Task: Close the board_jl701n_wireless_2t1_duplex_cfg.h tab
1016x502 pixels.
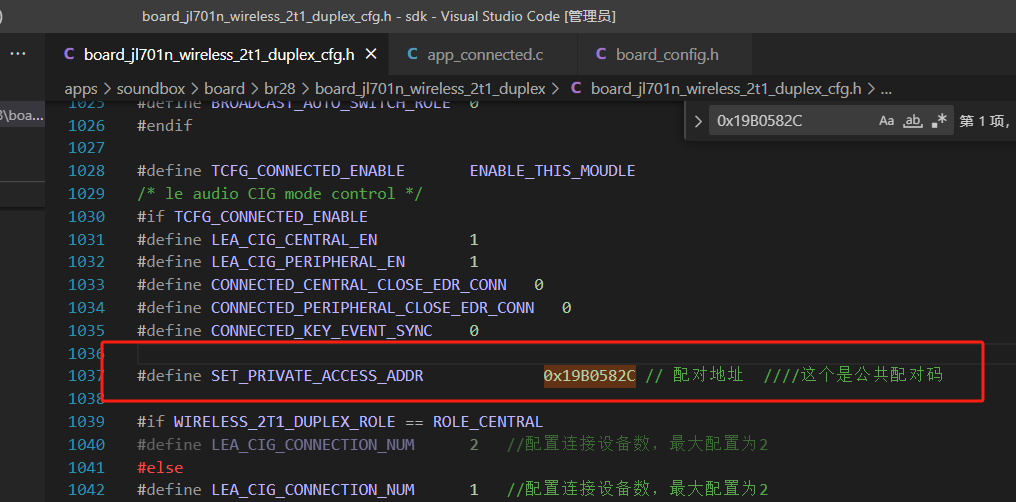Action: tap(371, 55)
